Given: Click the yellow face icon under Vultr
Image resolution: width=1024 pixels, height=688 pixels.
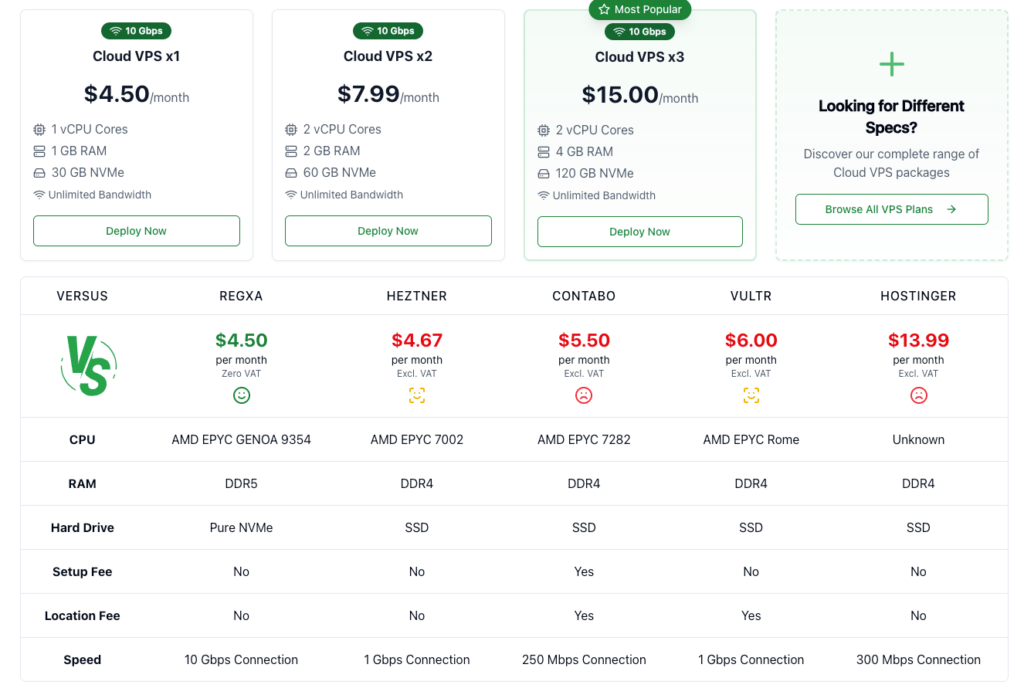Looking at the screenshot, I should [751, 396].
